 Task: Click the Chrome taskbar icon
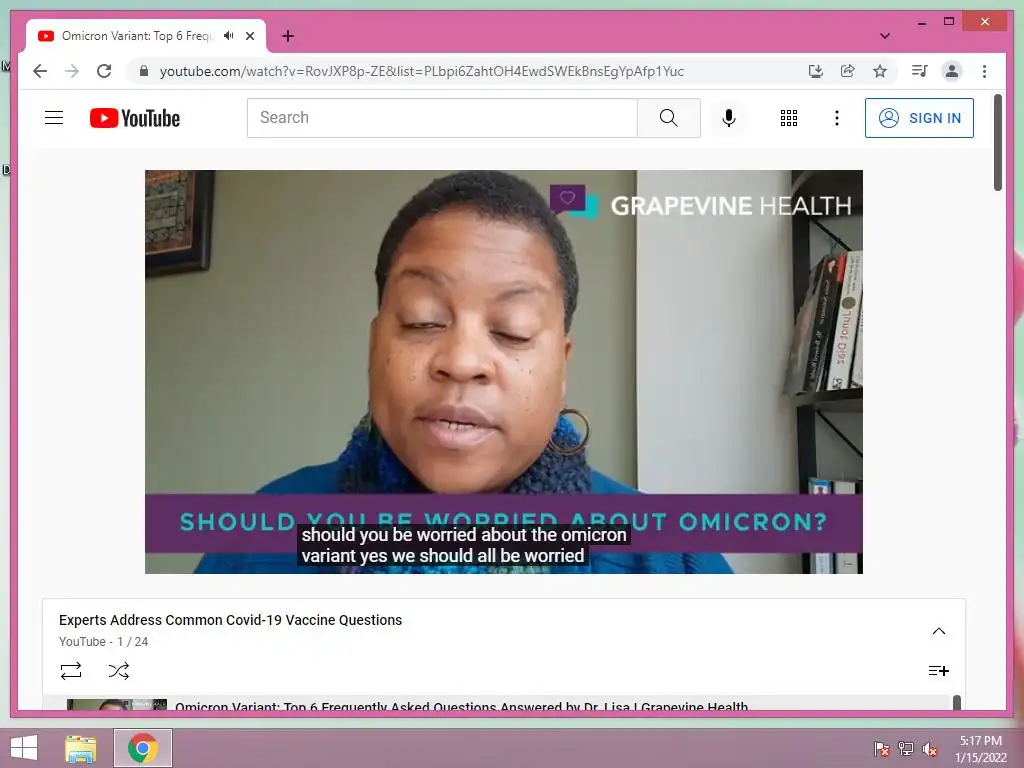coord(143,748)
